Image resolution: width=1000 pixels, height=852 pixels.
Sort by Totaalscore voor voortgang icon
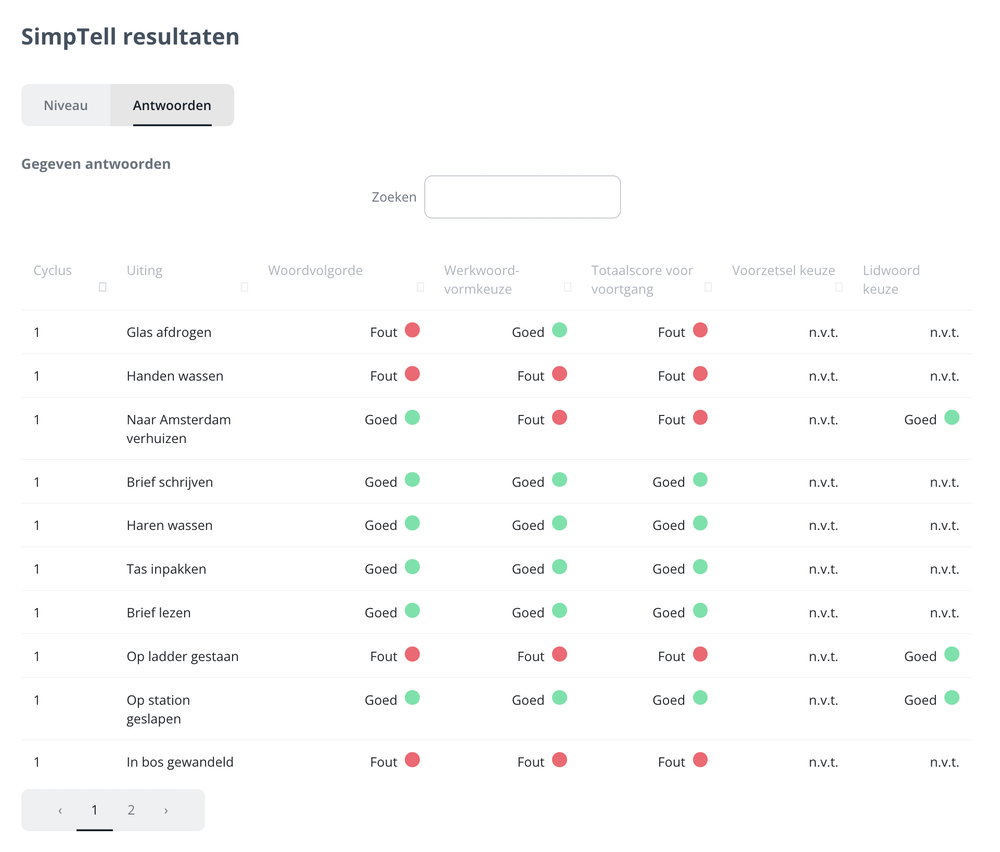[708, 288]
